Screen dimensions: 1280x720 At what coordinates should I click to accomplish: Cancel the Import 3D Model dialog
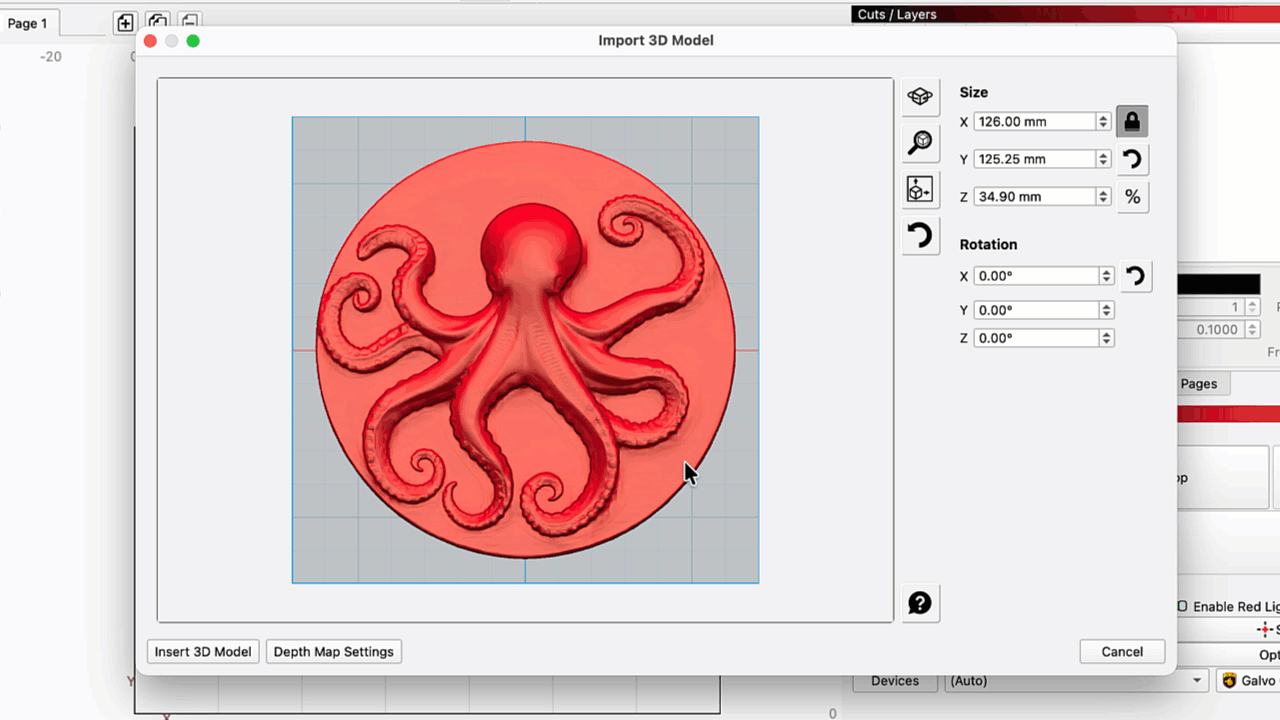click(1122, 651)
